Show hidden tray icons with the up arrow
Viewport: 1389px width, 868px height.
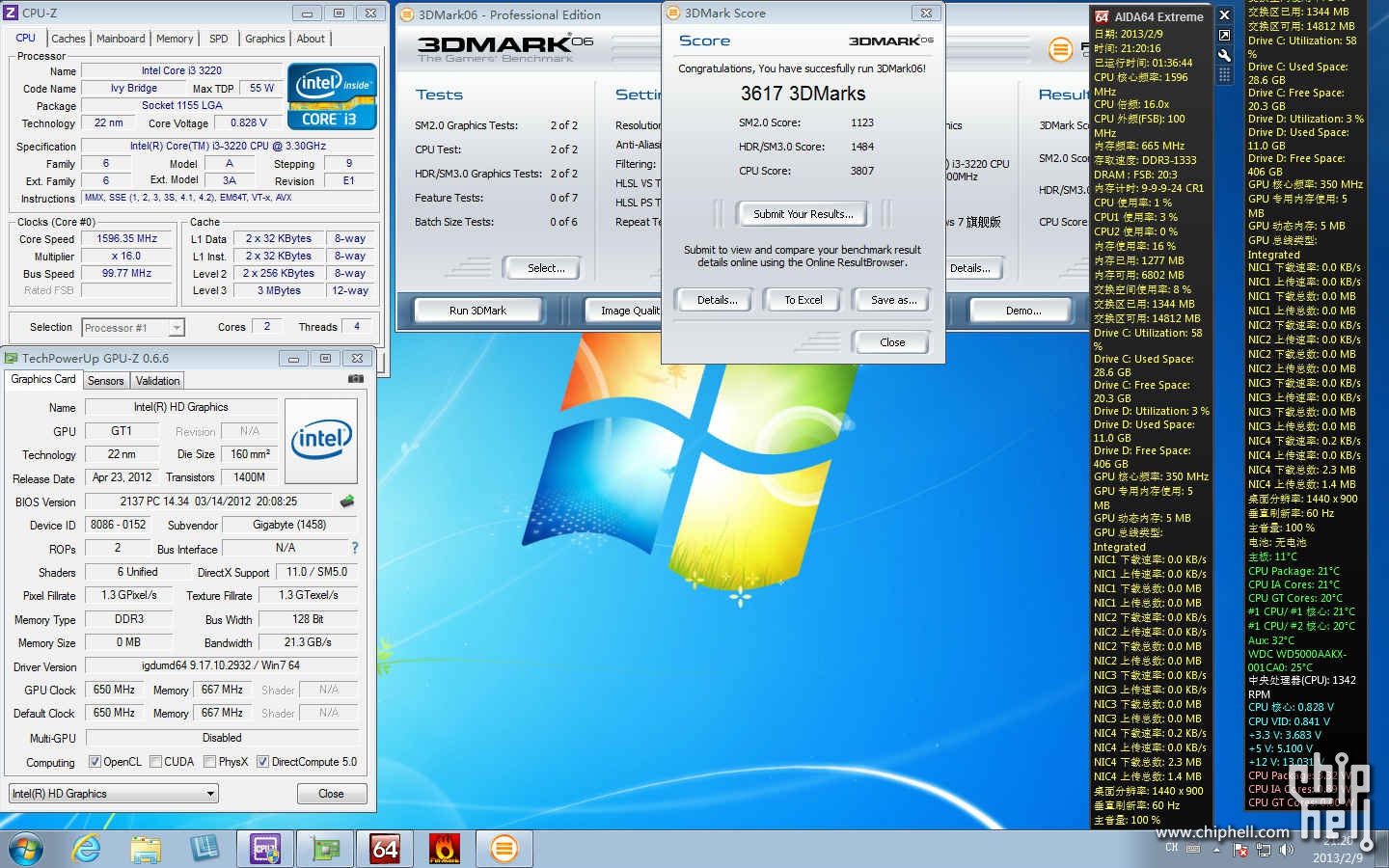click(1216, 850)
